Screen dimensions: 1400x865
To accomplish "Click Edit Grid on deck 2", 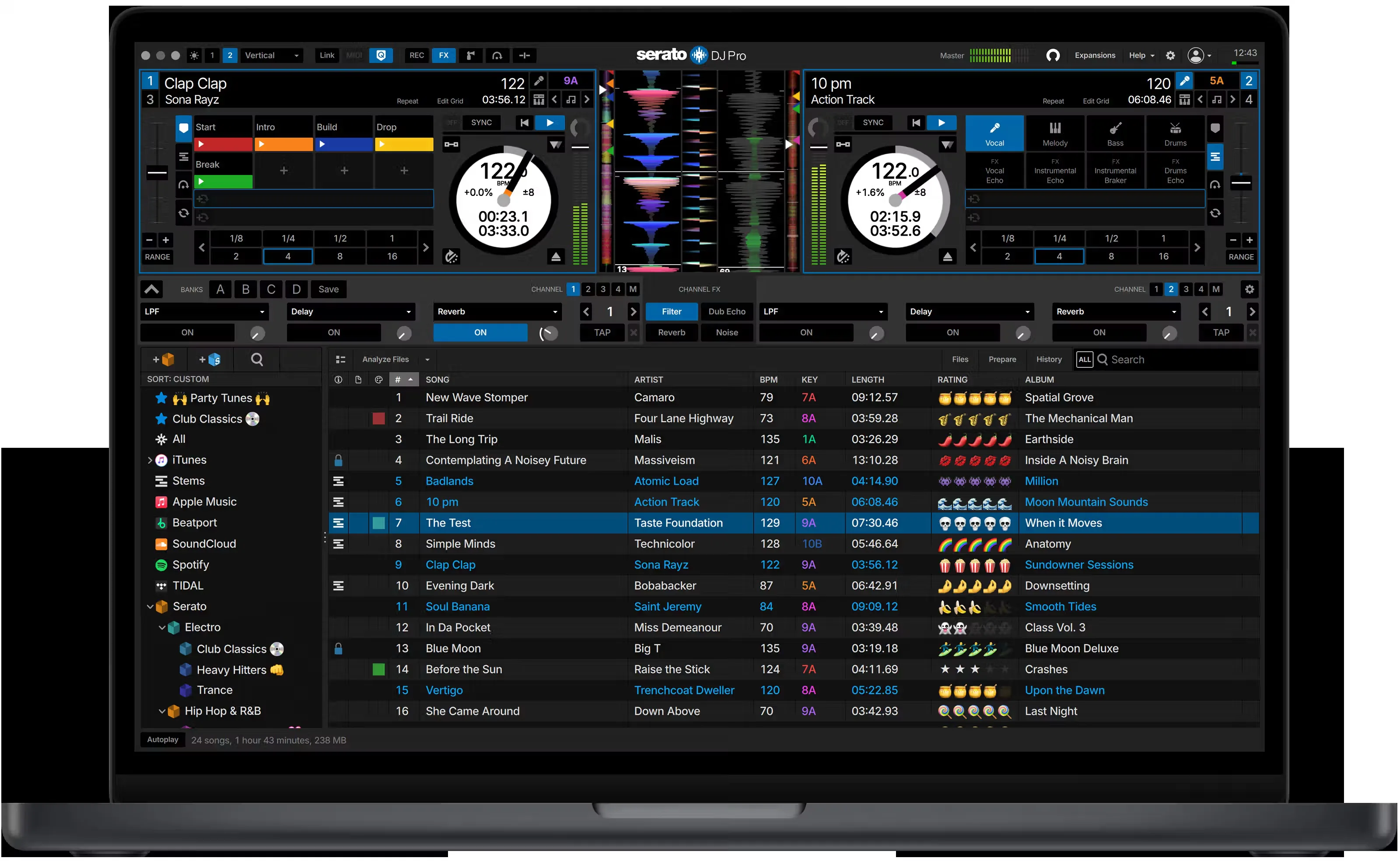I will coord(1095,101).
